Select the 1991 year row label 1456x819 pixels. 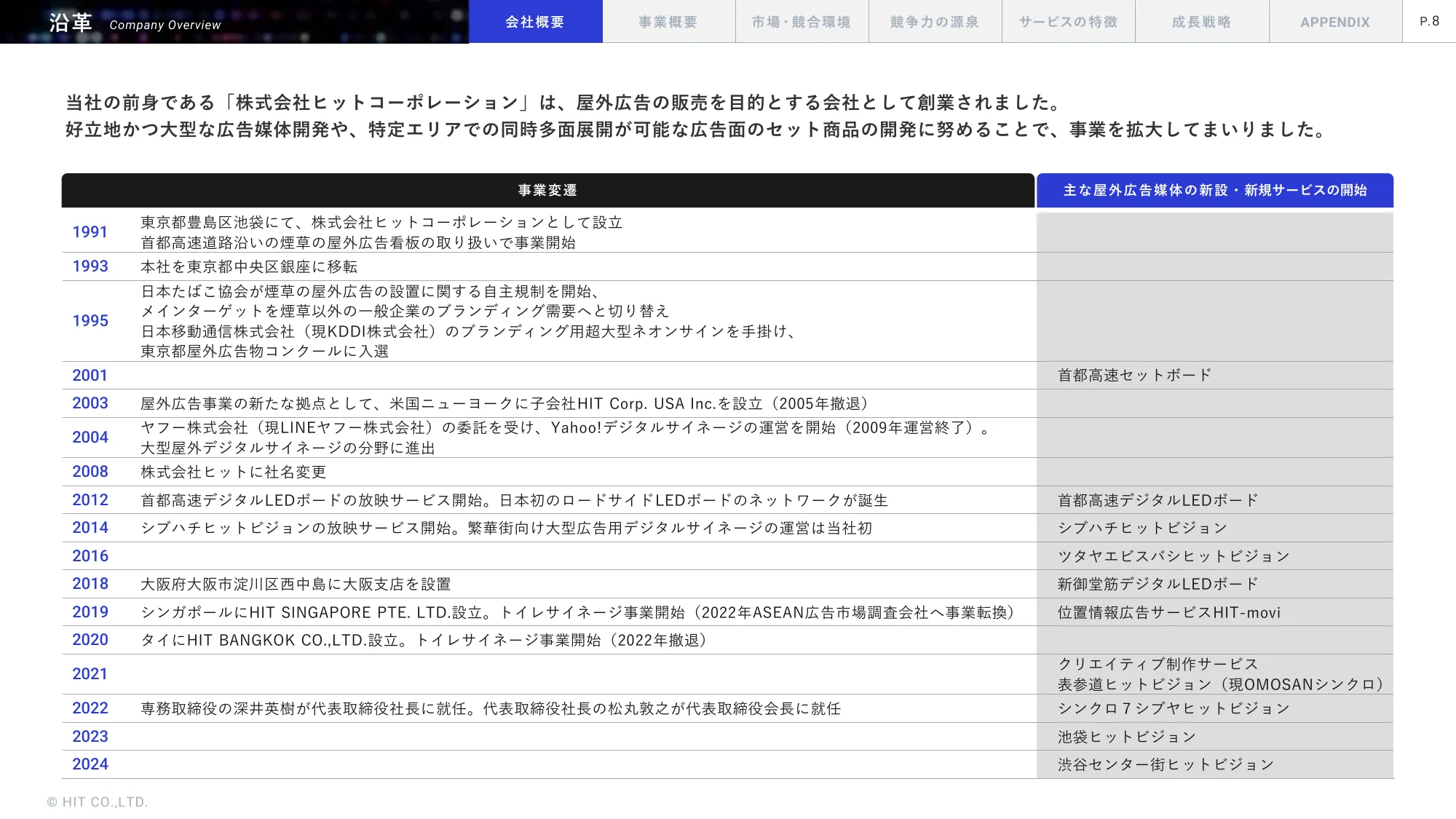pyautogui.click(x=90, y=232)
